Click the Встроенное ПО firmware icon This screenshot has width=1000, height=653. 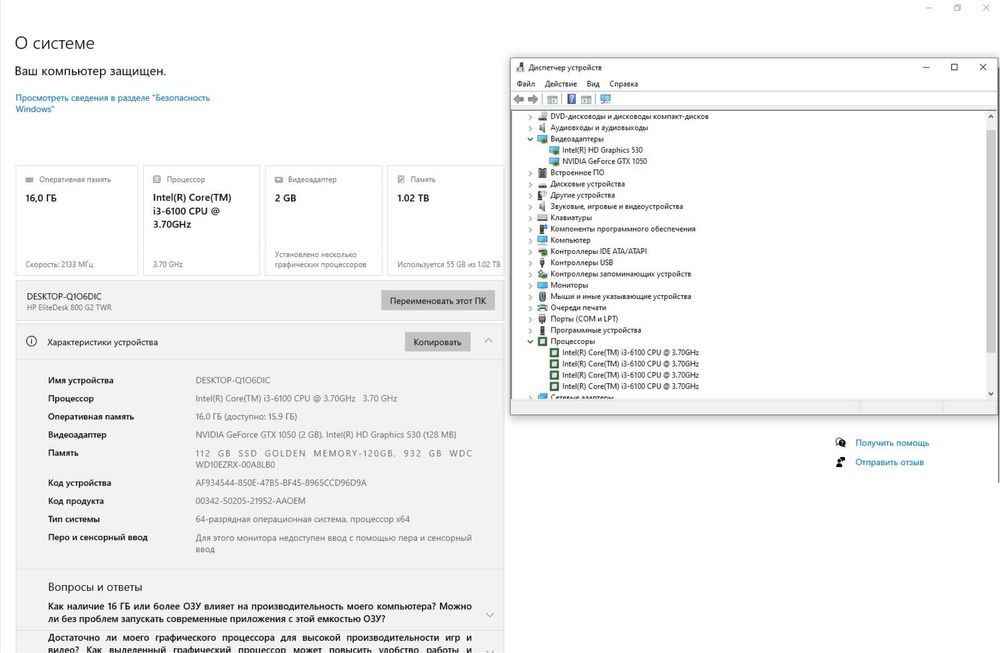(x=542, y=172)
